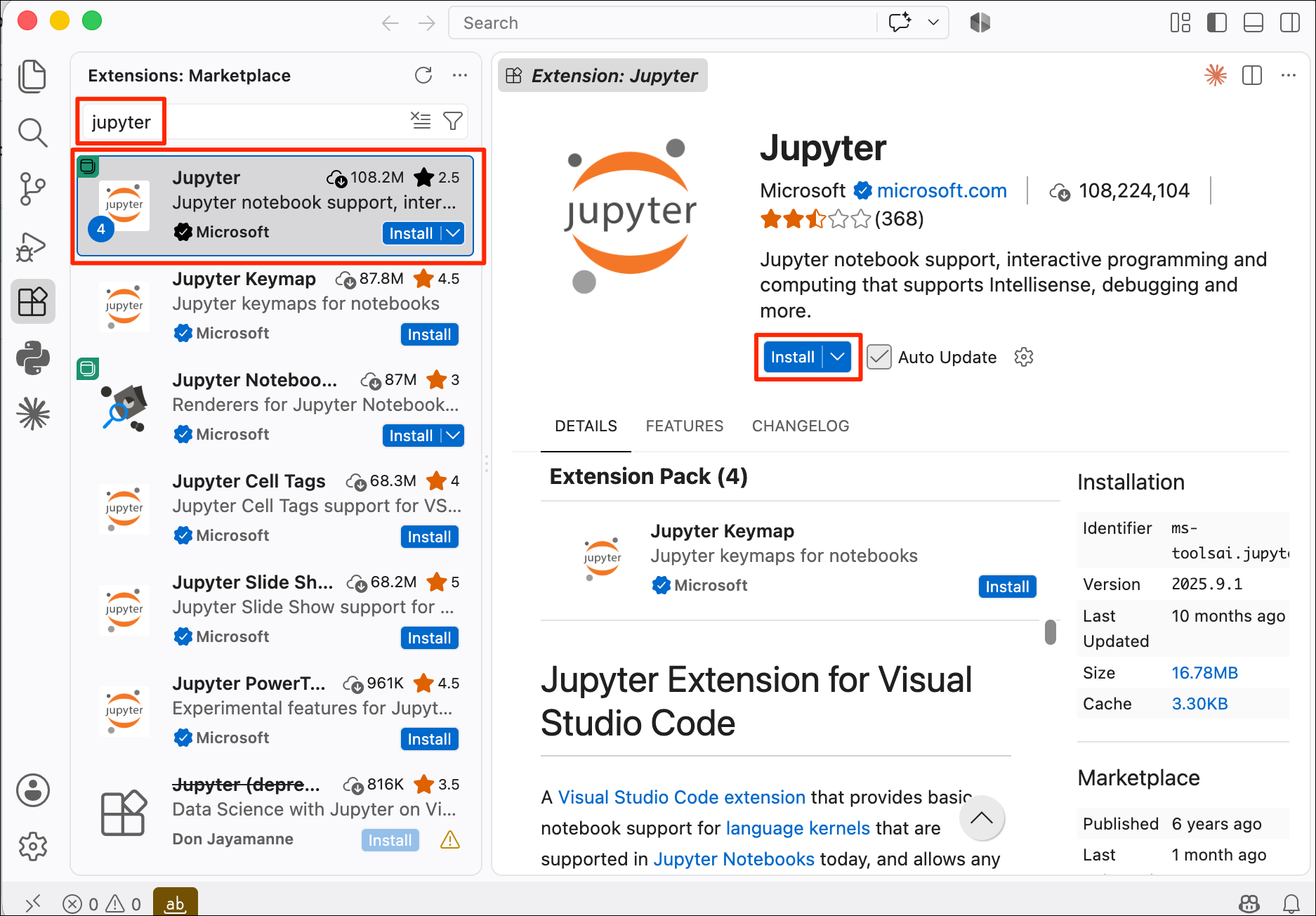The image size is (1316, 916).
Task: Open Extensions view more actions menu
Action: 460,75
